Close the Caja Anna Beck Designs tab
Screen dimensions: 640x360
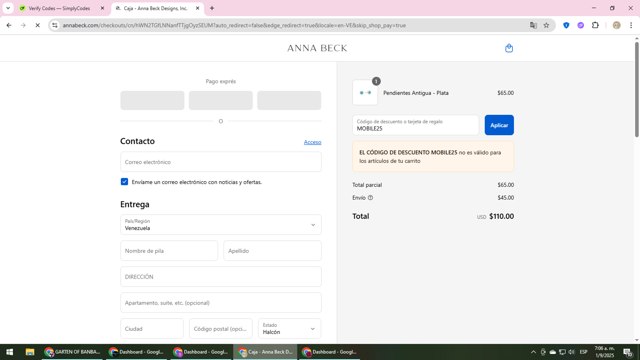point(198,8)
